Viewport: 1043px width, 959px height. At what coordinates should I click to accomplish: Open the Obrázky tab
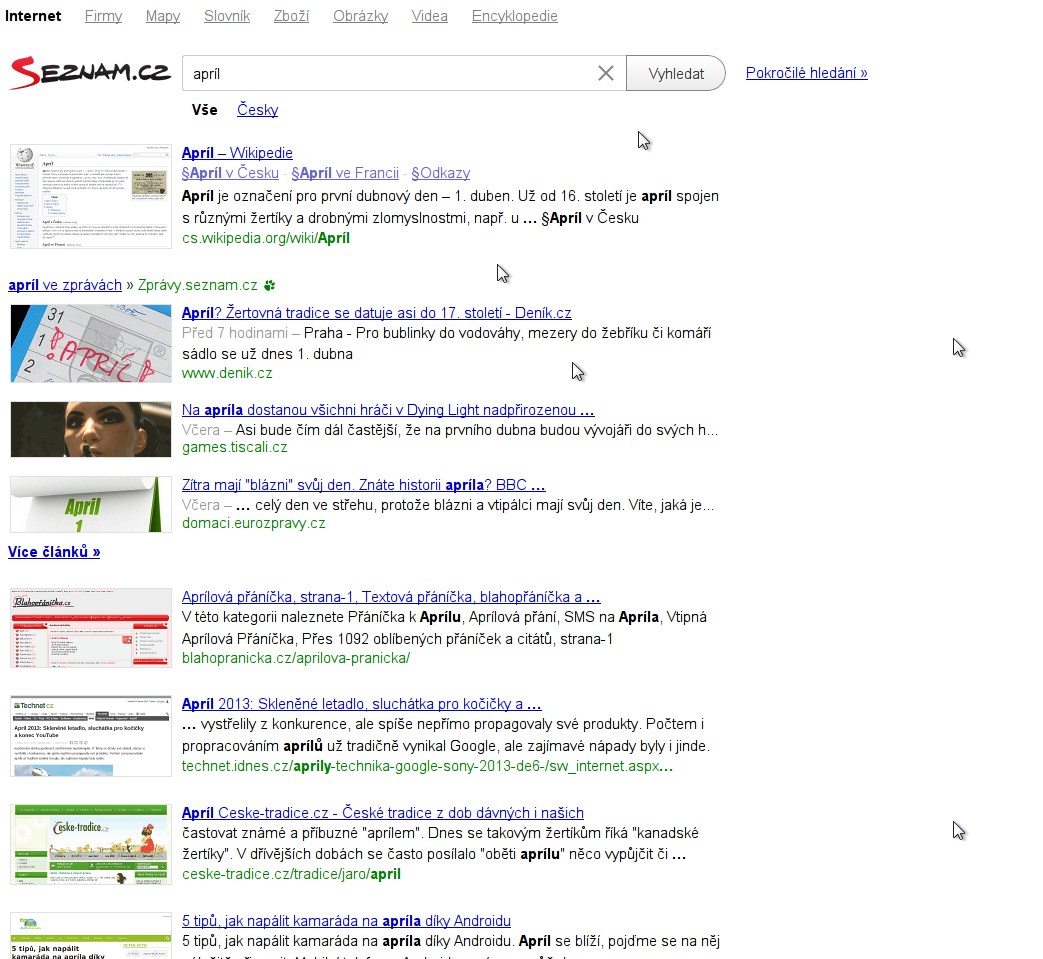(x=361, y=16)
